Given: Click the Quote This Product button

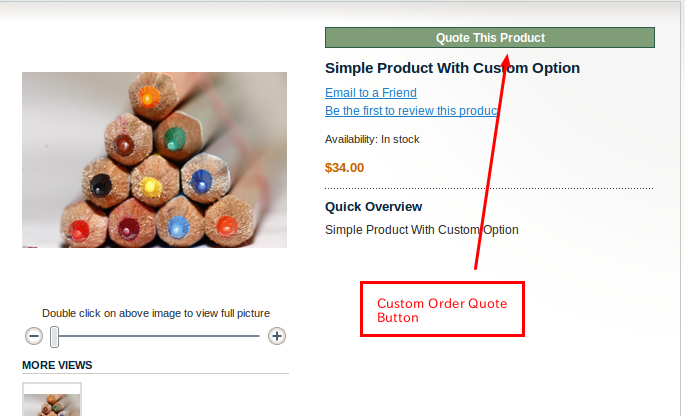Looking at the screenshot, I should click(489, 38).
